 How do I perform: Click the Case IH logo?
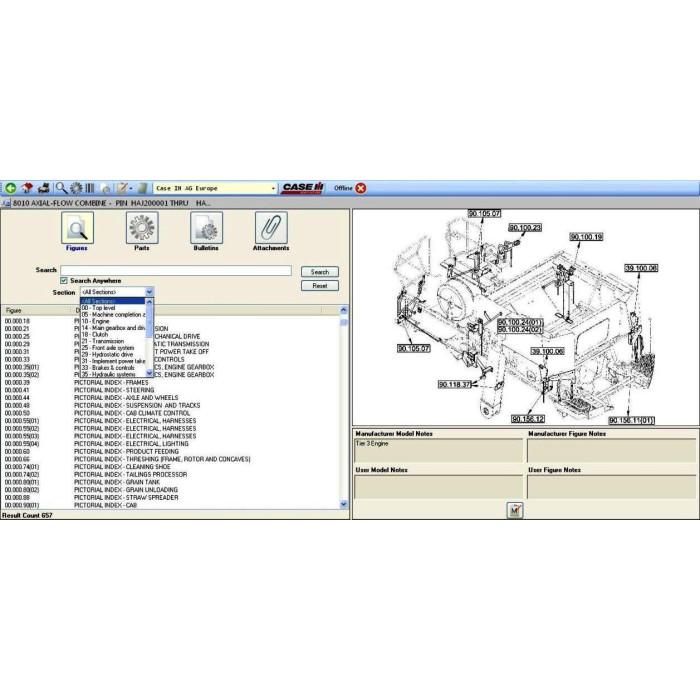pyautogui.click(x=302, y=188)
